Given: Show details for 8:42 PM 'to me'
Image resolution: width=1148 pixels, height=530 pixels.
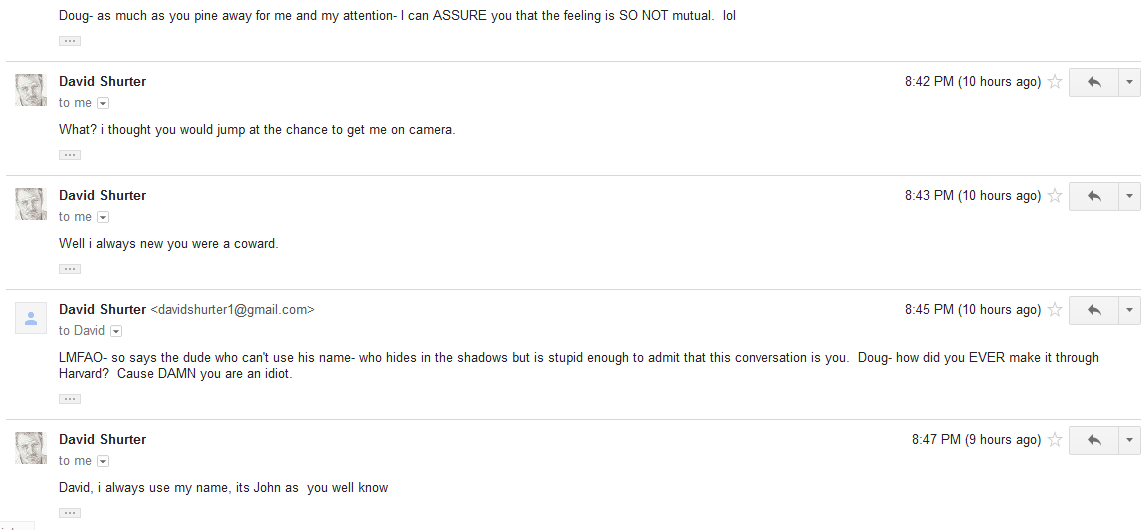Looking at the screenshot, I should (103, 103).
